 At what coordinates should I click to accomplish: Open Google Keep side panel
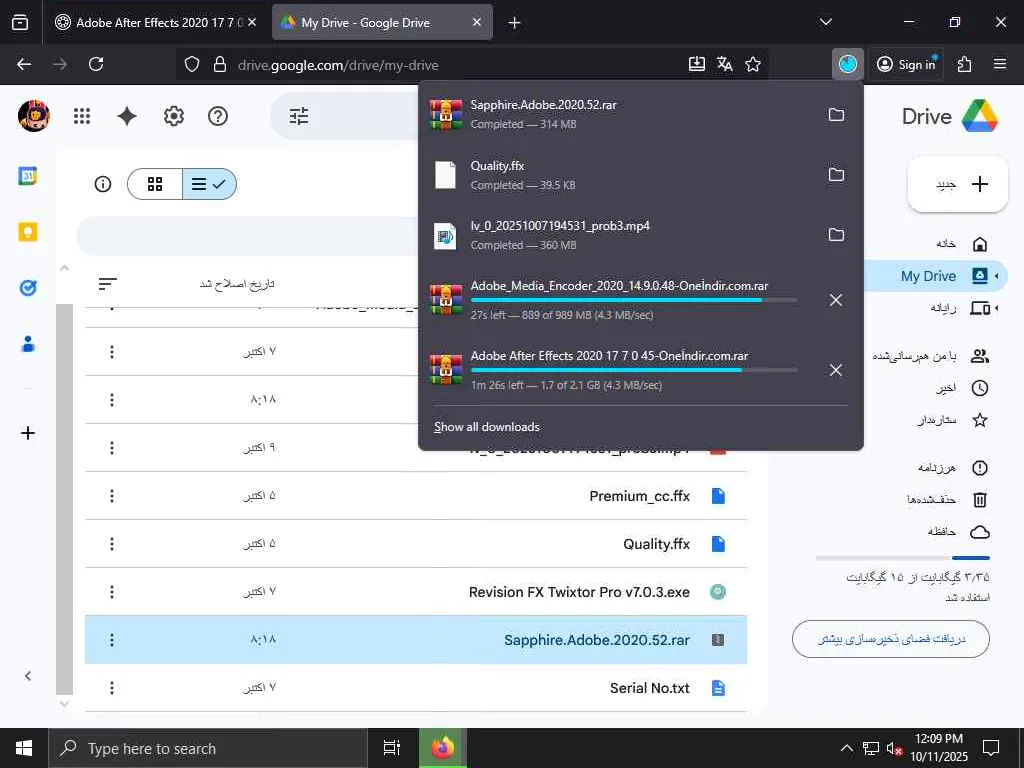point(27,232)
